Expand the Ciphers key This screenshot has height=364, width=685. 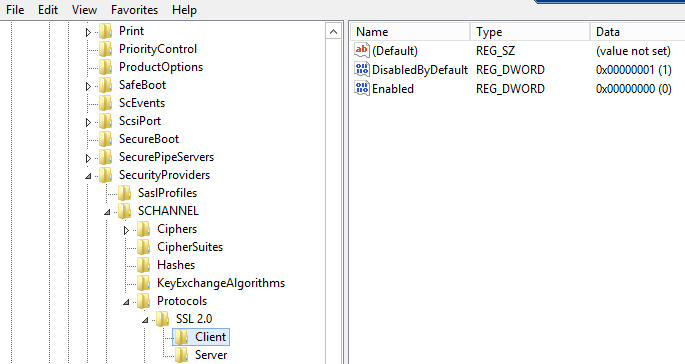click(126, 230)
